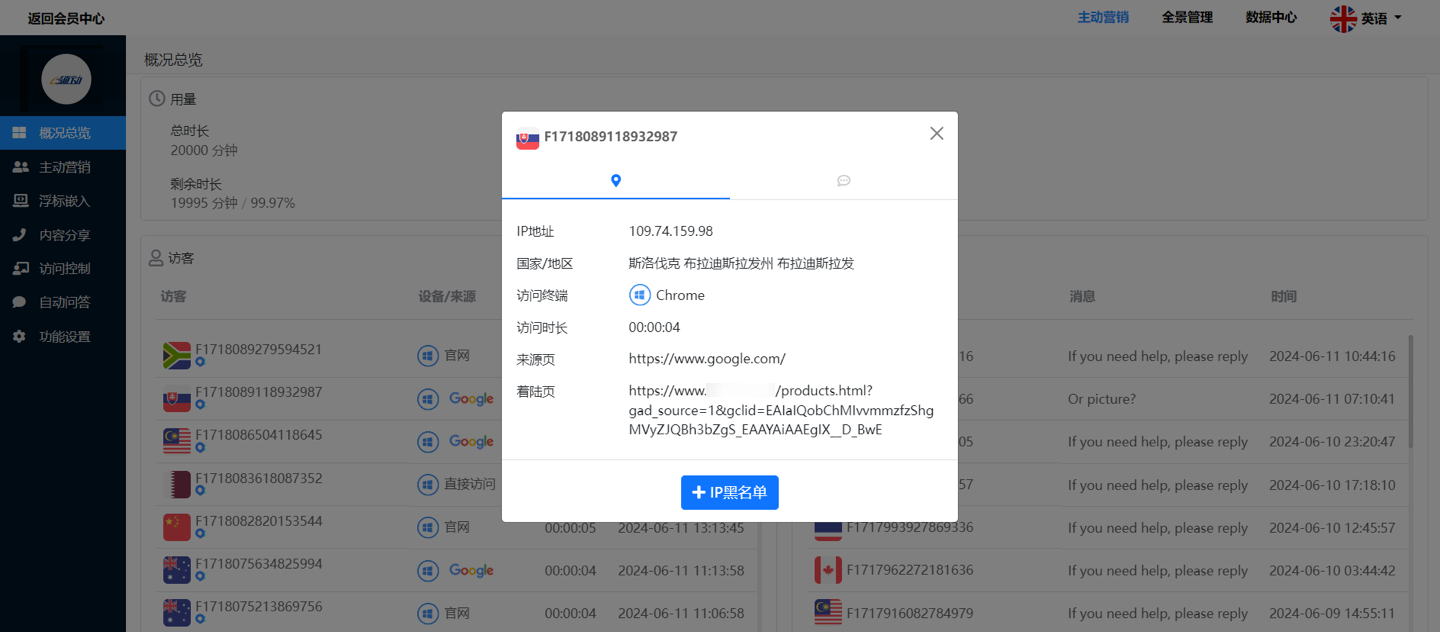
Task: Switch to the chat messages tab in dialog
Action: [x=843, y=181]
